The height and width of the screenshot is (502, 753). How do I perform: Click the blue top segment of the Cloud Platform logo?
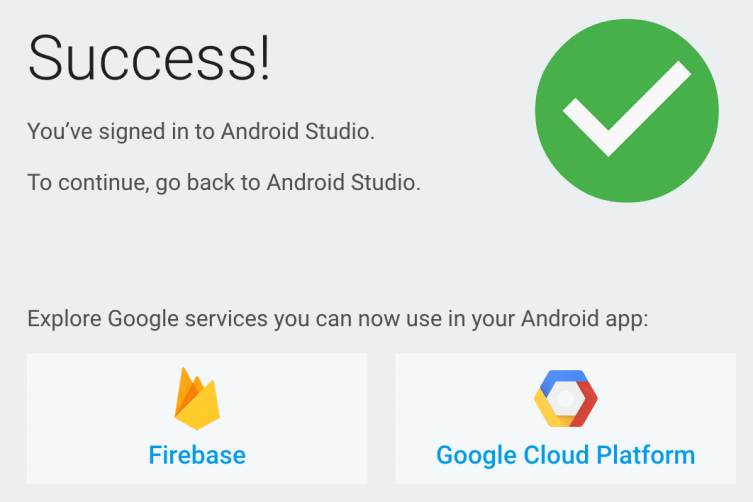coord(563,378)
